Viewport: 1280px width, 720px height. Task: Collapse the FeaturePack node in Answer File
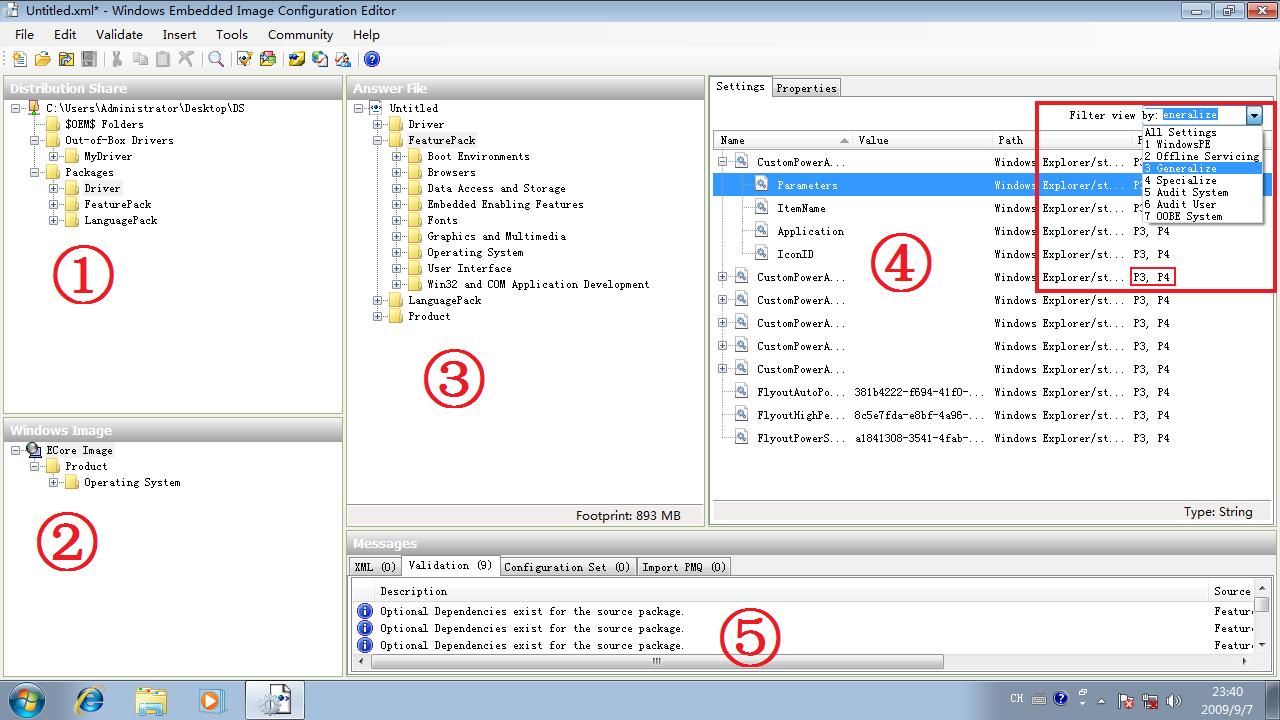(378, 140)
